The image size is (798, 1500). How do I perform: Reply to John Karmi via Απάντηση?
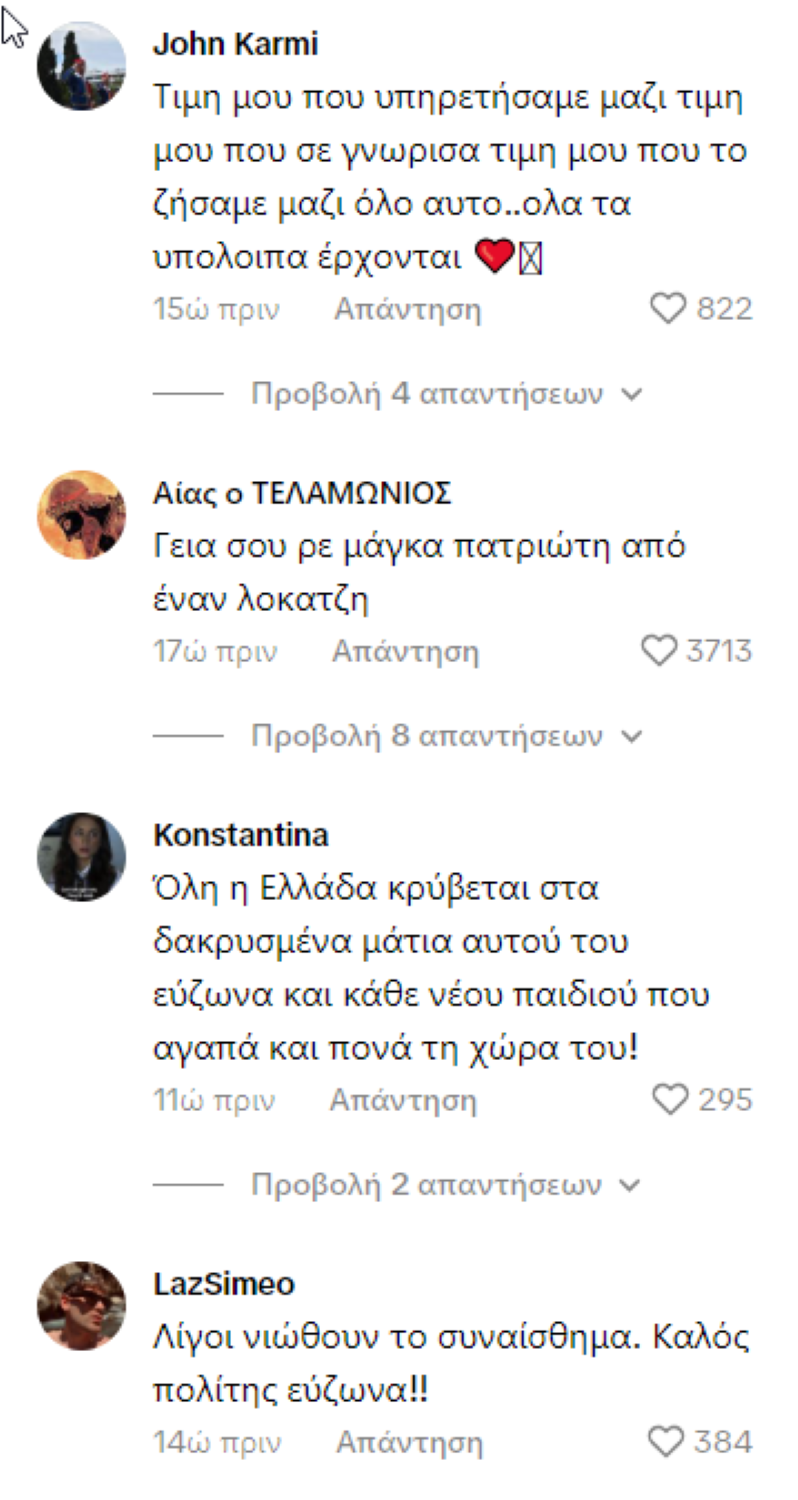coord(408,310)
